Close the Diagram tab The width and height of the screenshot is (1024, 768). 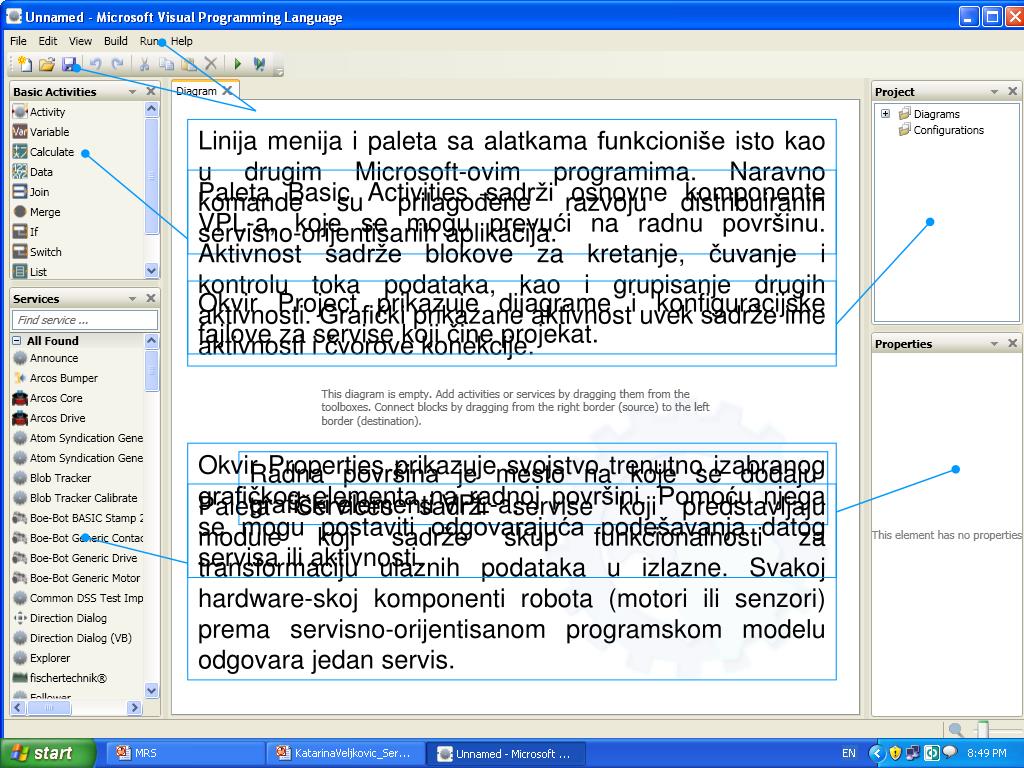[x=227, y=91]
